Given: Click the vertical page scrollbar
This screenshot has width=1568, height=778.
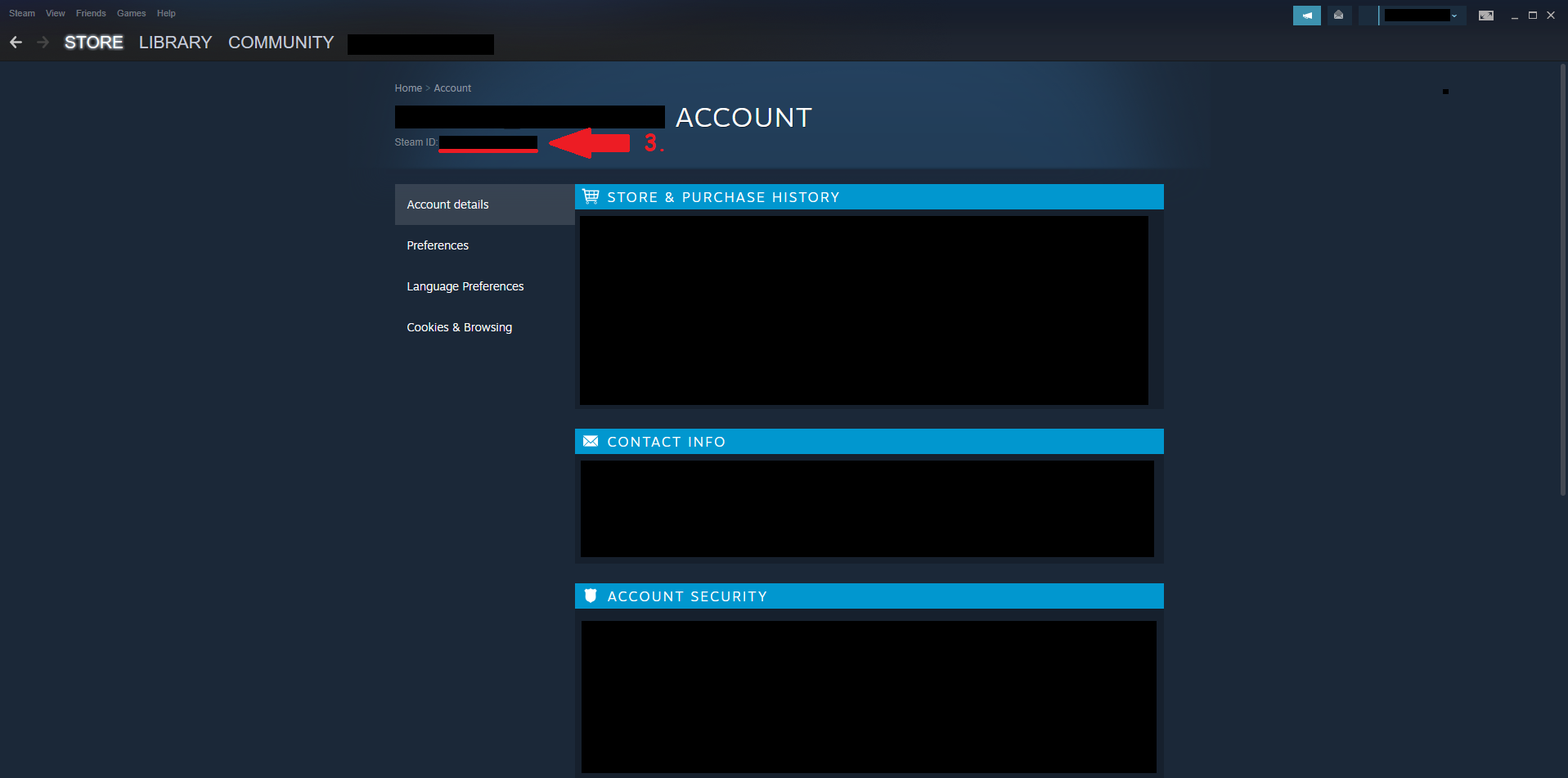Looking at the screenshot, I should [1563, 278].
